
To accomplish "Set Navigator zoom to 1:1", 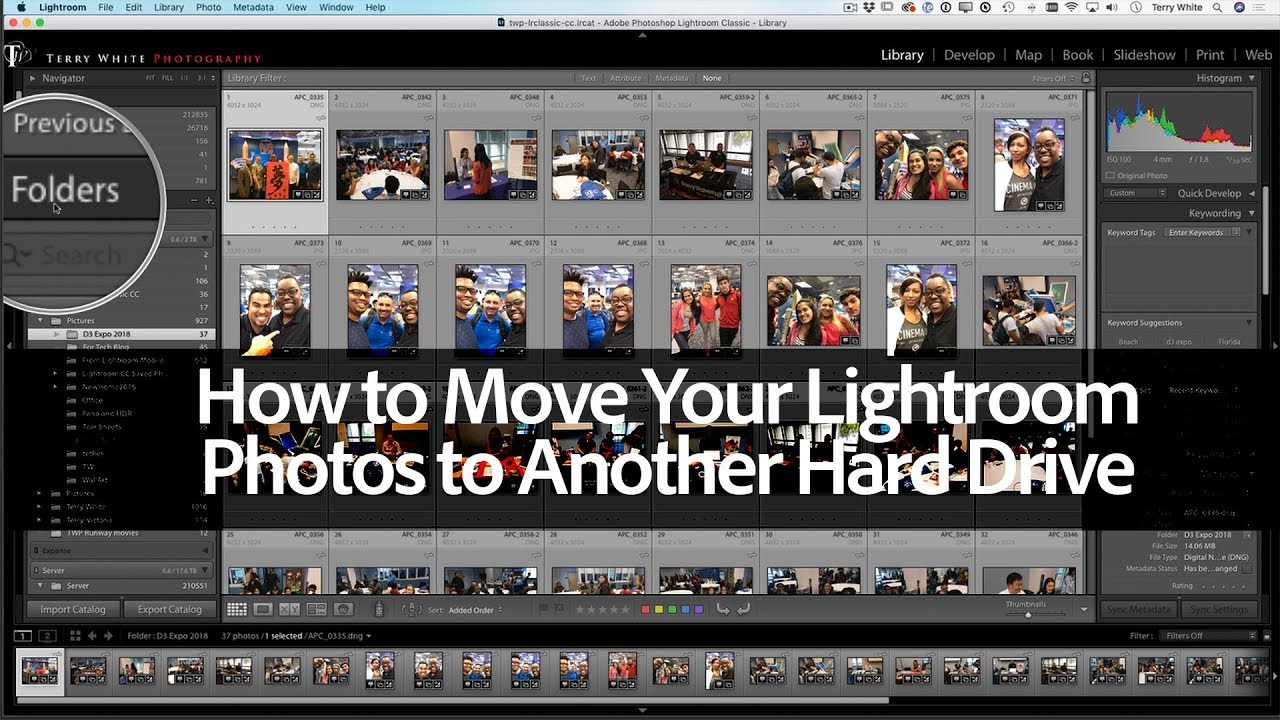I will tap(186, 78).
